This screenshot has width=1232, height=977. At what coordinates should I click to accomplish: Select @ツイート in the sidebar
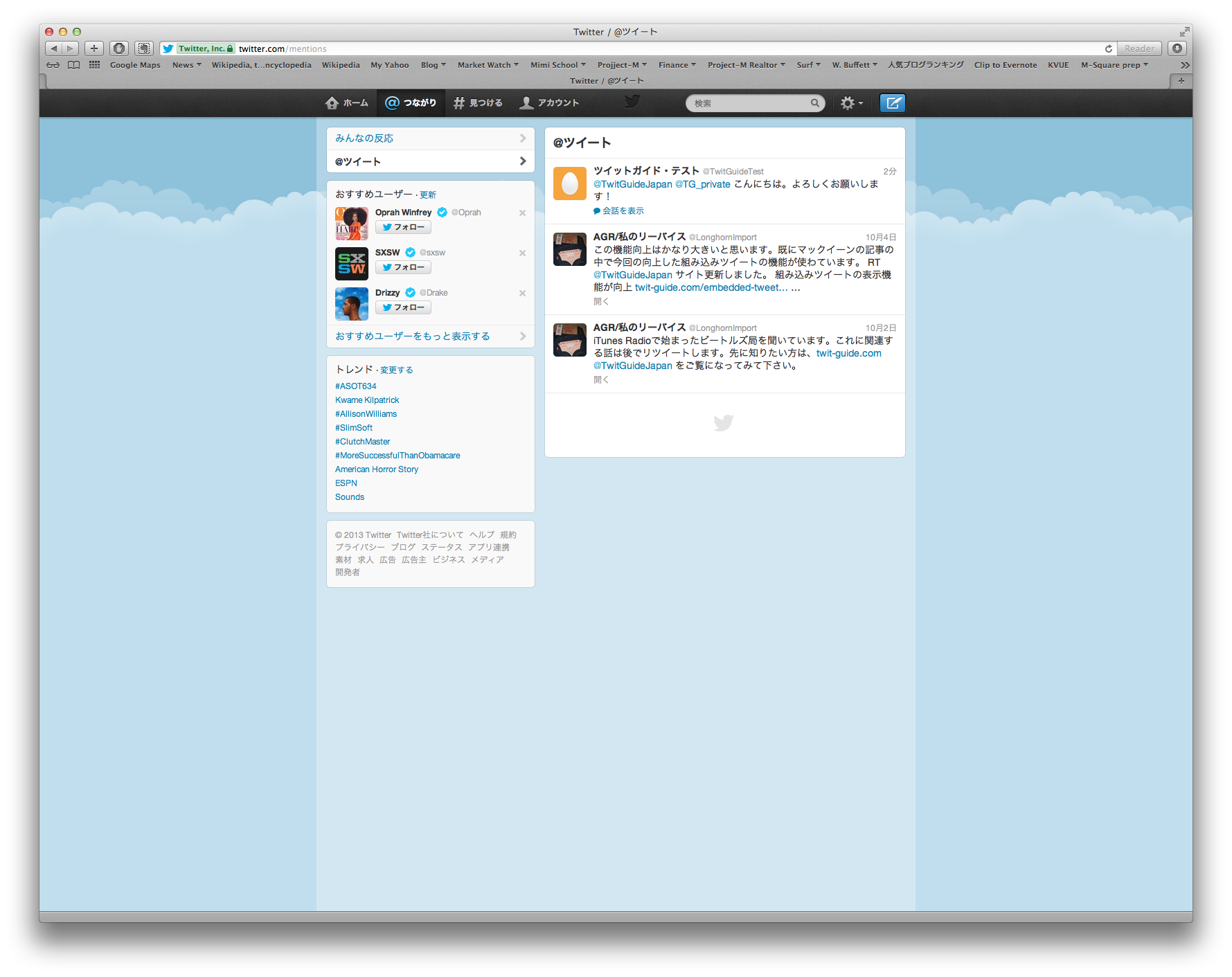coord(430,161)
